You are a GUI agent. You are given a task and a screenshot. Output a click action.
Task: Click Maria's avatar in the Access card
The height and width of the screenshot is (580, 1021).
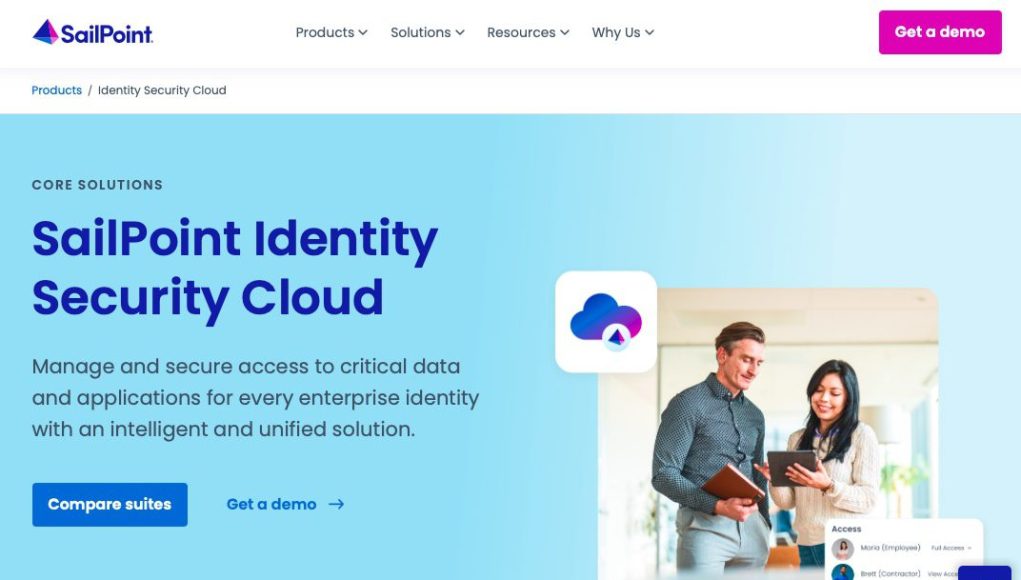click(843, 548)
